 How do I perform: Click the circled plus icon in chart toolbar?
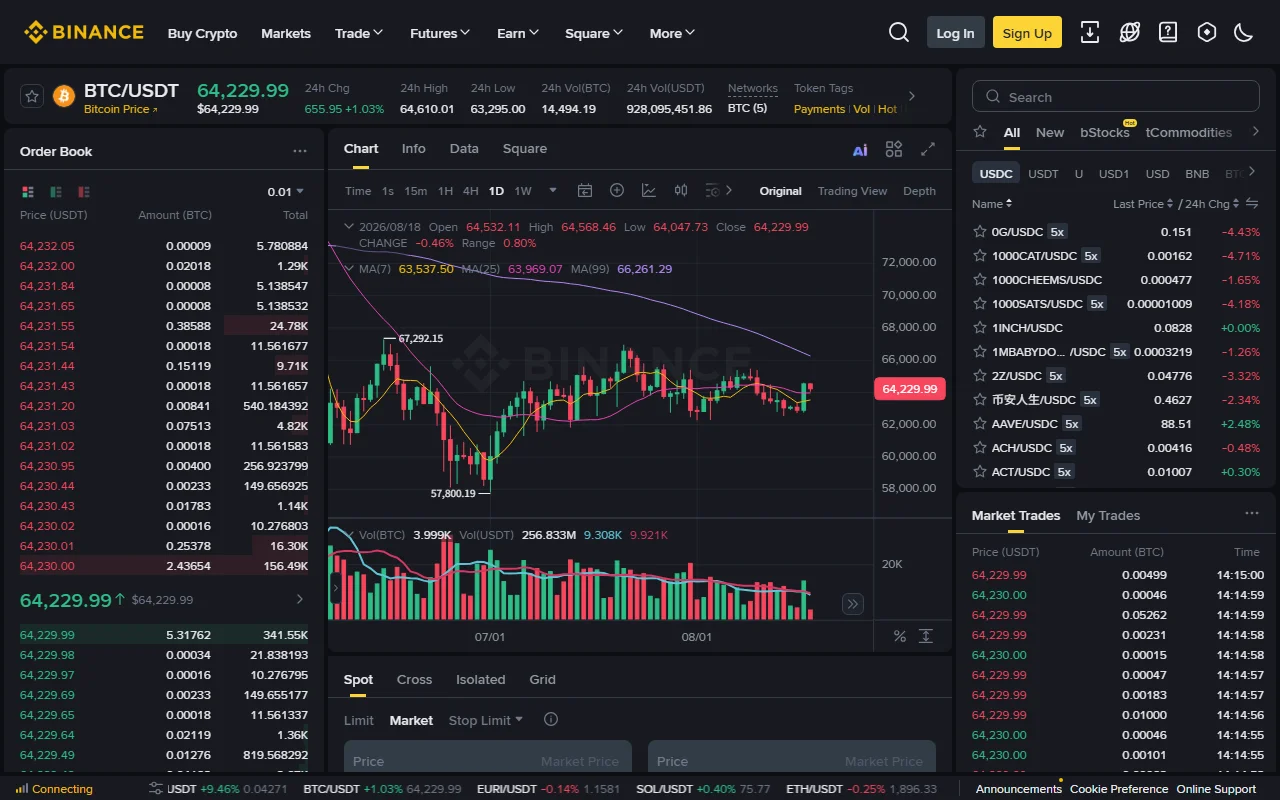617,190
